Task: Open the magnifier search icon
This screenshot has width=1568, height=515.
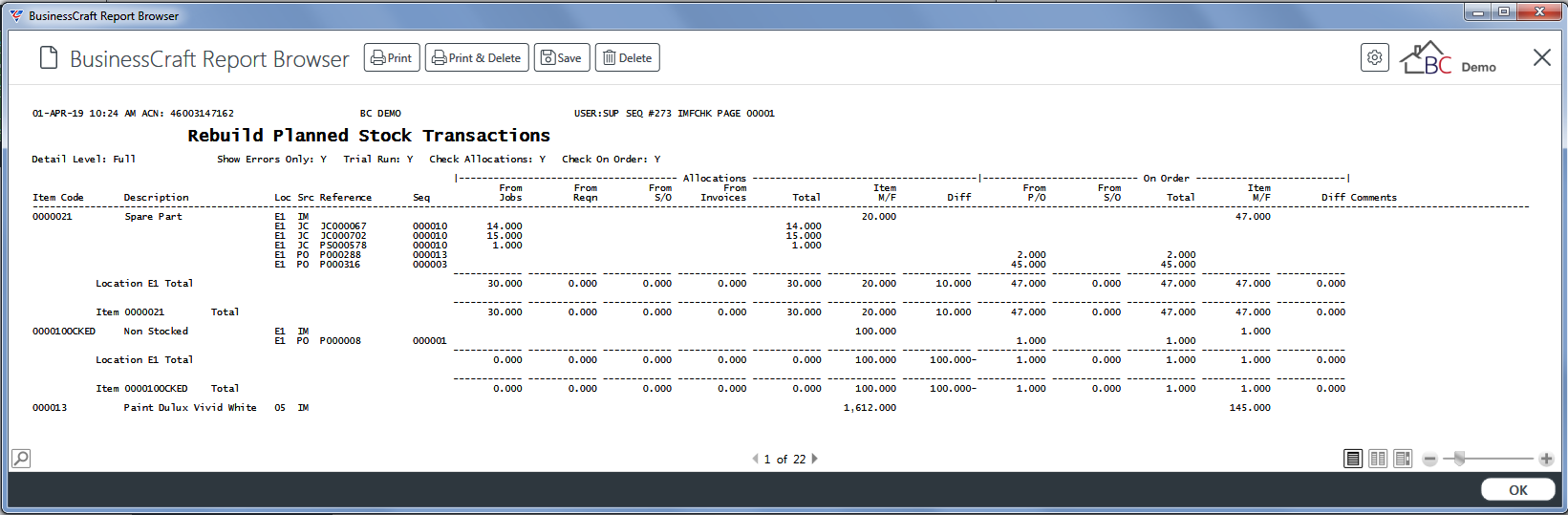Action: [x=21, y=459]
